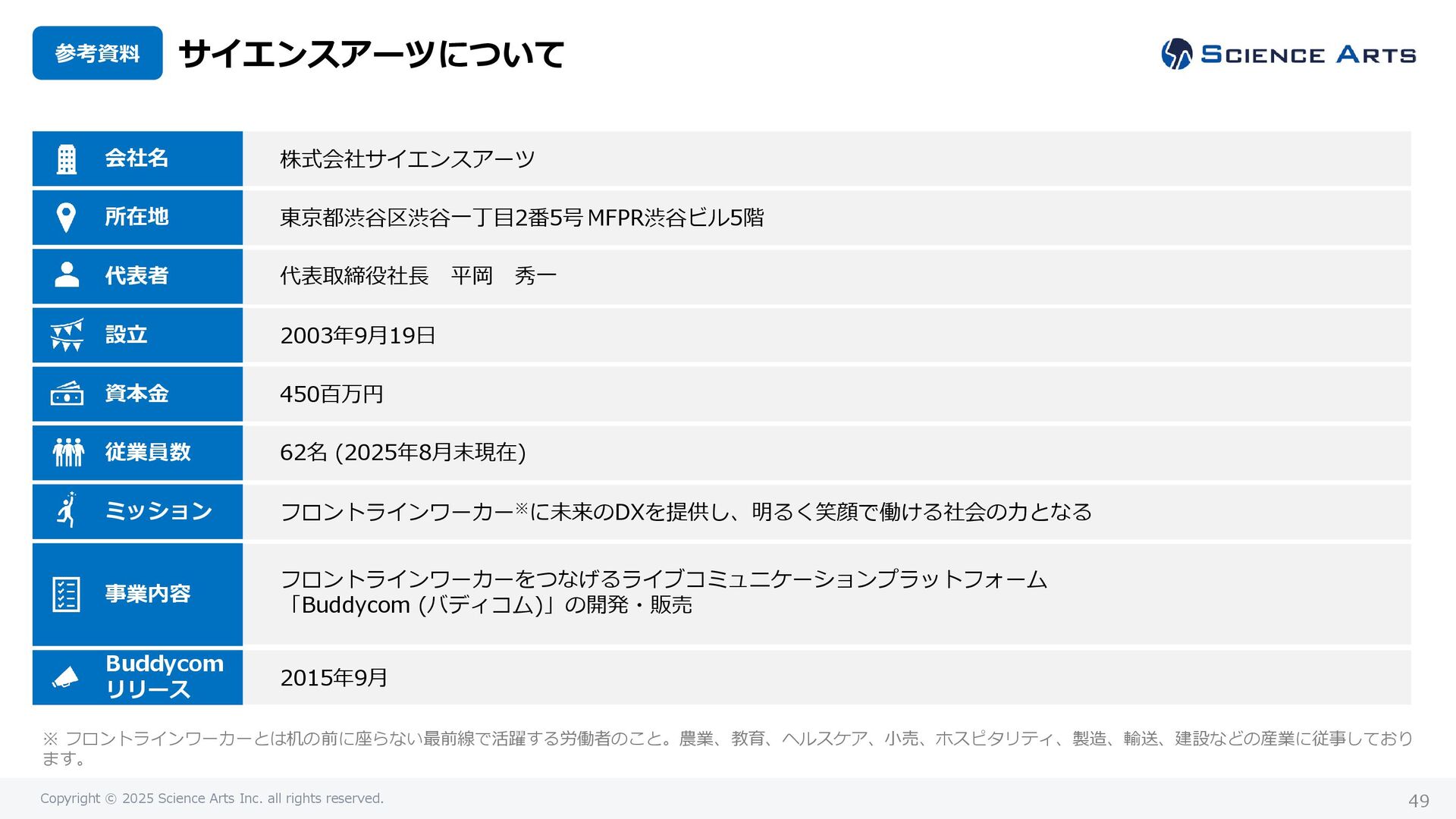
Task: Select the slide title サイエンスアーツについて
Action: 371,54
